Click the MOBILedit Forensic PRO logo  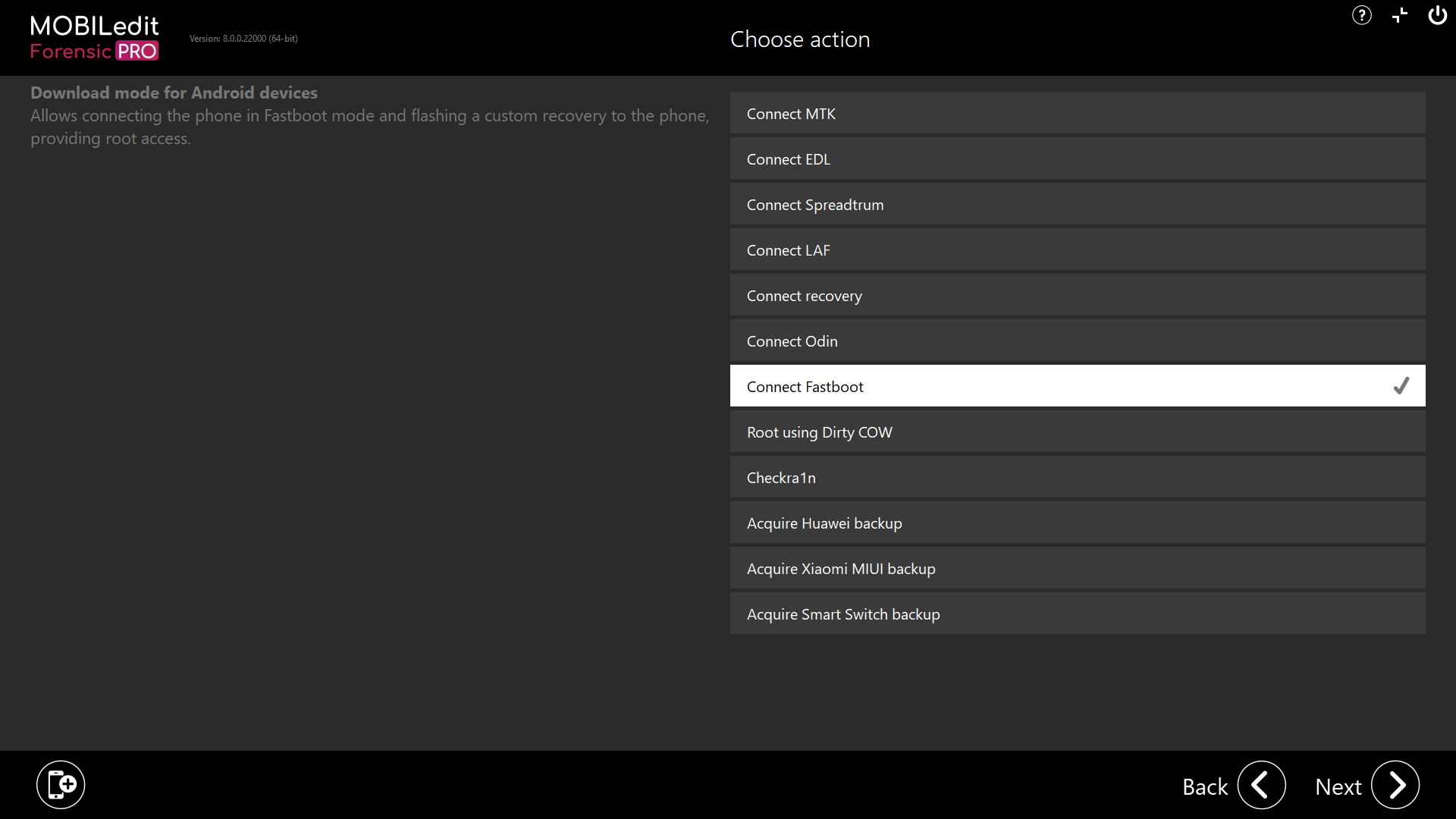(94, 38)
